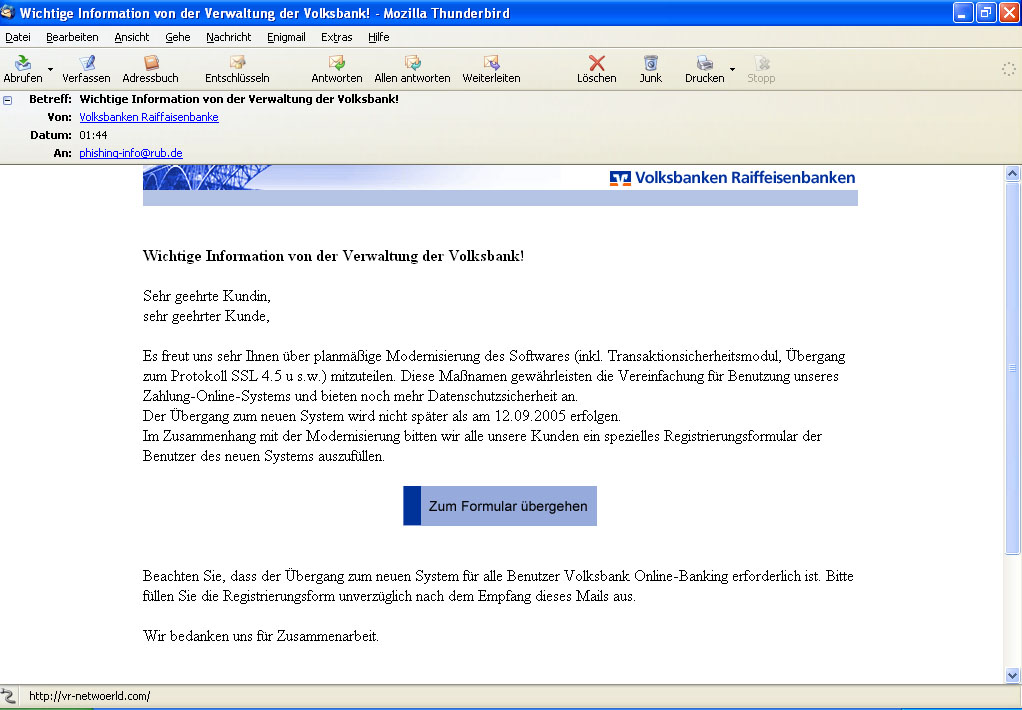Click the status bar connection icon
This screenshot has height=710, width=1022.
tap(8, 696)
